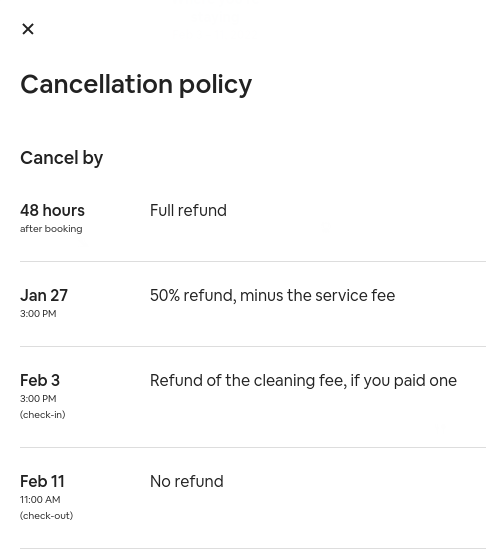Select the Jan 27 deadline date
The height and width of the screenshot is (549, 486).
click(44, 295)
